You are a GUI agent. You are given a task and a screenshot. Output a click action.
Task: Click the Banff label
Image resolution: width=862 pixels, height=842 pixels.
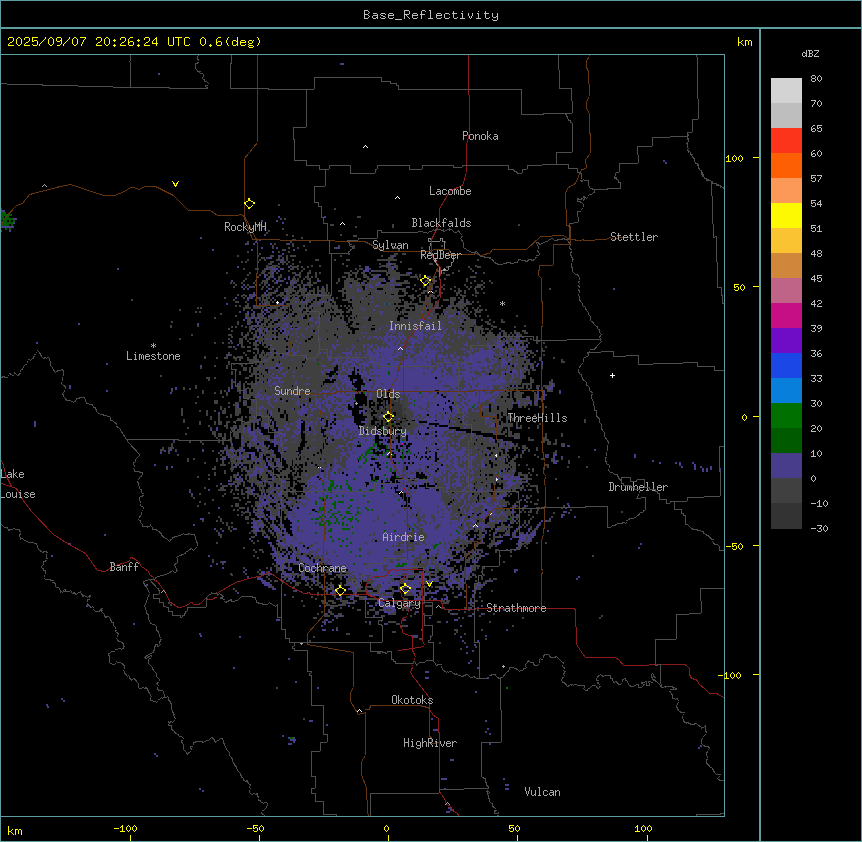[124, 567]
